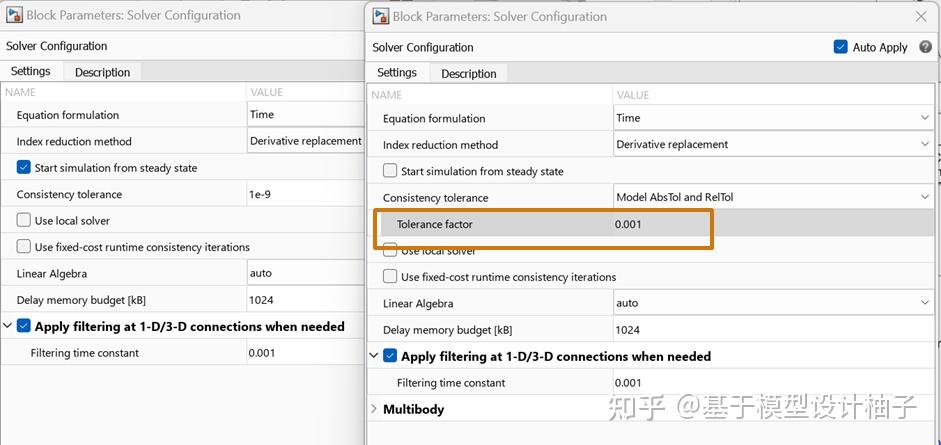The height and width of the screenshot is (445, 941).
Task: Uncheck Start simulation from steady state in left window
Action: point(23,168)
